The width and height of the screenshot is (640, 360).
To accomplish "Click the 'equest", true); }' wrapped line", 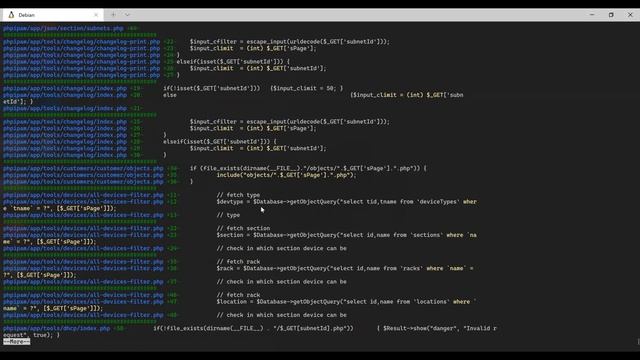I will (x=31, y=335).
